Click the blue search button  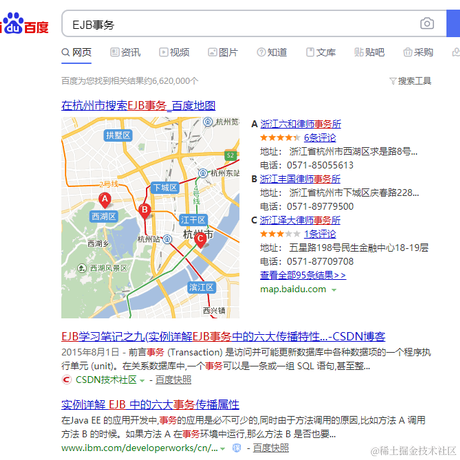coord(453,23)
